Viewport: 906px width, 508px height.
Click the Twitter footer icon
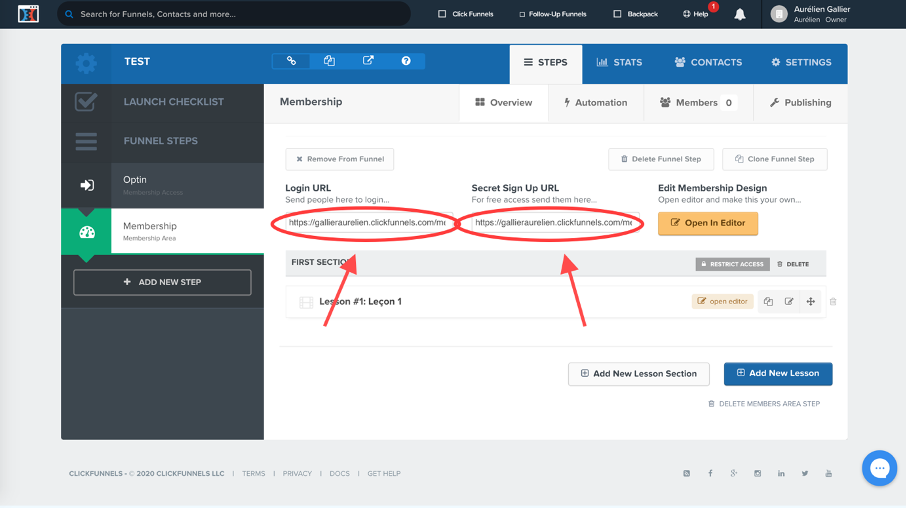pyautogui.click(x=805, y=473)
